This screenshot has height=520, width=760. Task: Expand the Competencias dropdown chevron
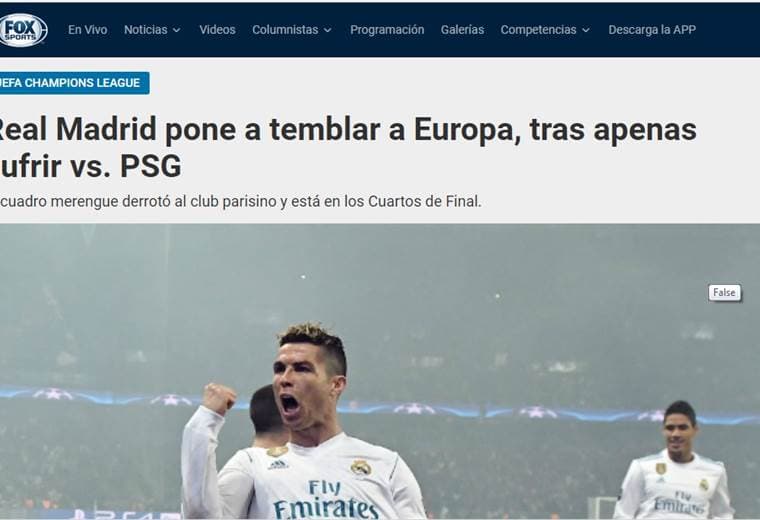click(x=586, y=30)
